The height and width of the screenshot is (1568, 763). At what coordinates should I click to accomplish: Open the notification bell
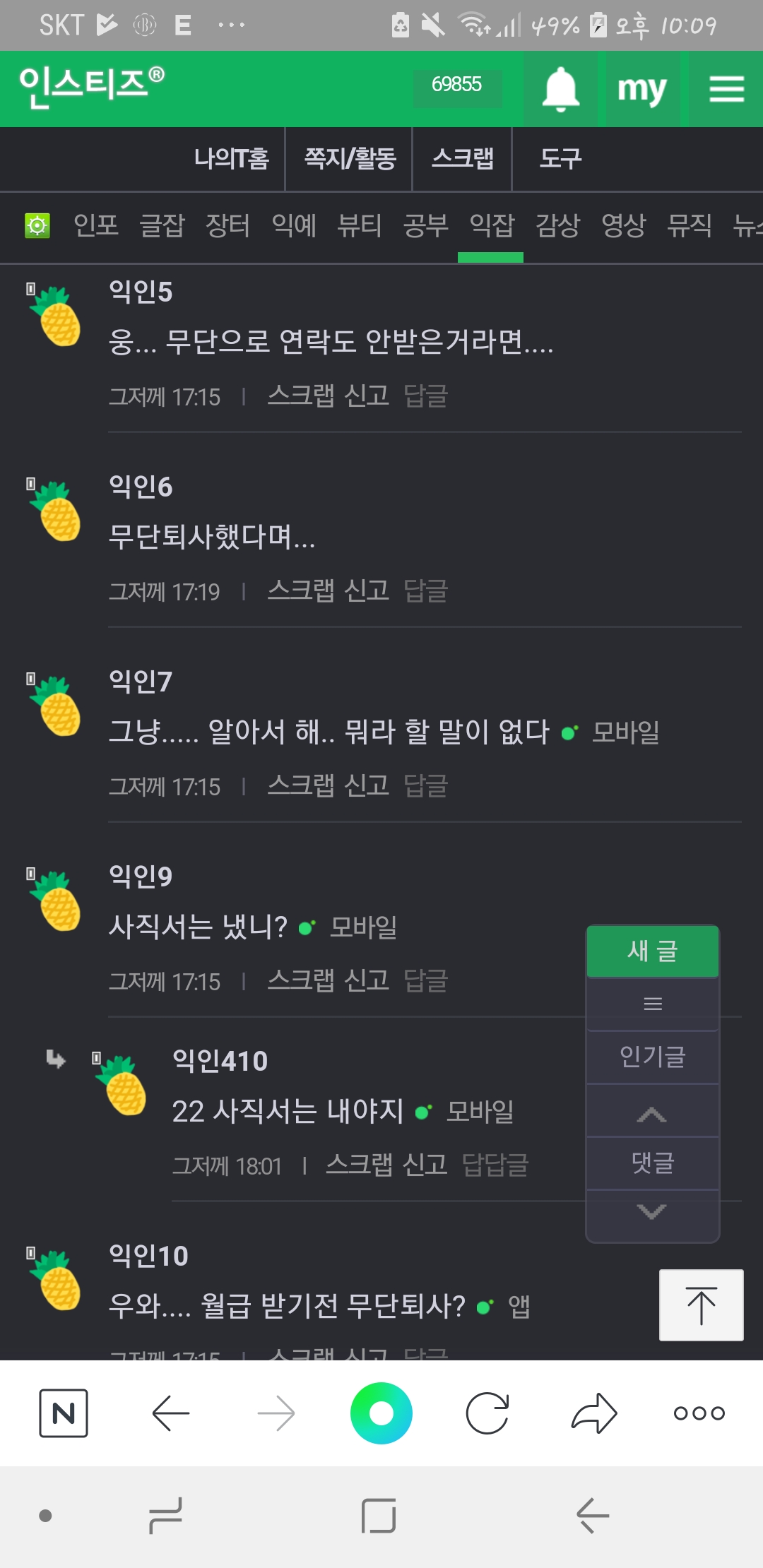tap(560, 89)
